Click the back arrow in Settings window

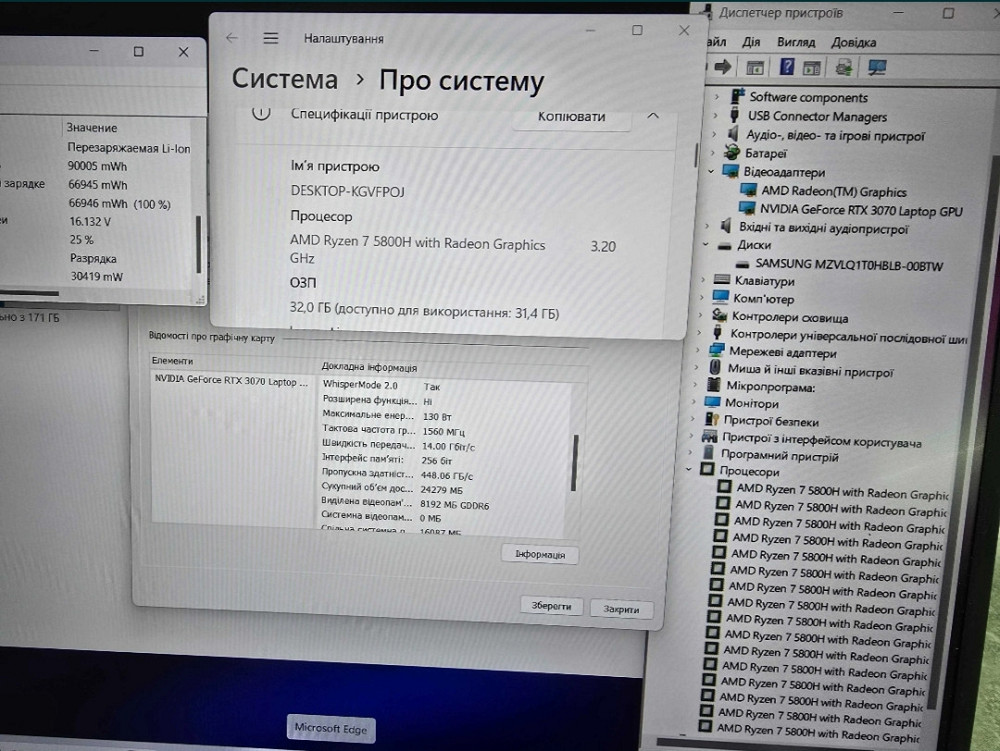point(232,38)
